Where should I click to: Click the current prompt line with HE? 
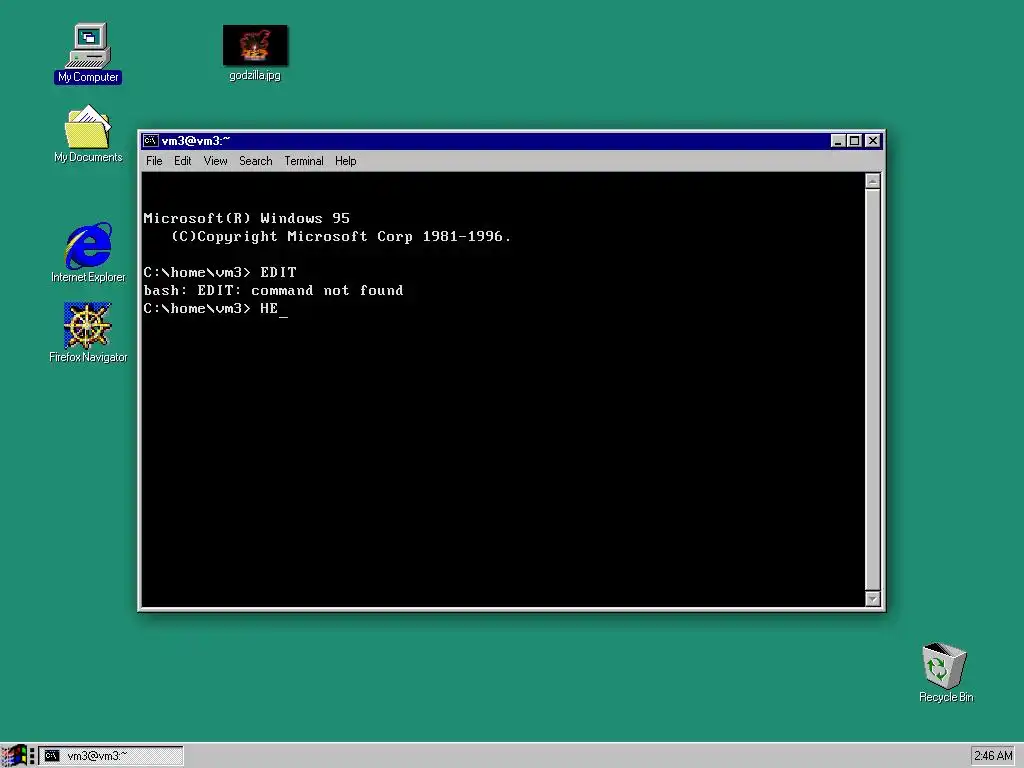(x=216, y=308)
